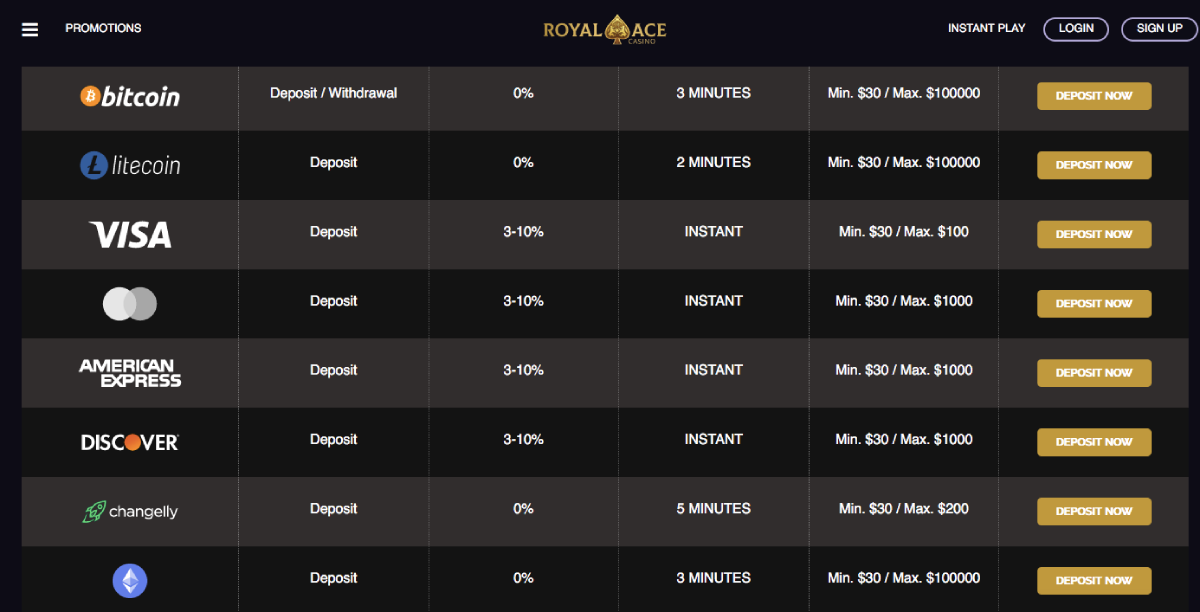Open the Promotions menu item

click(103, 28)
